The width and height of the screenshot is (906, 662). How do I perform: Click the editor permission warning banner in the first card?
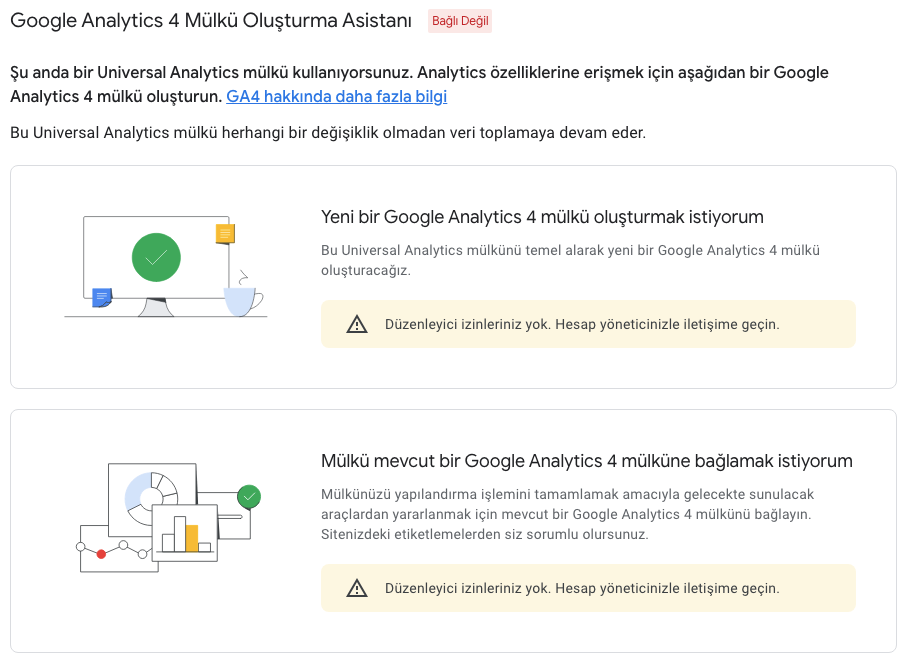tap(588, 324)
